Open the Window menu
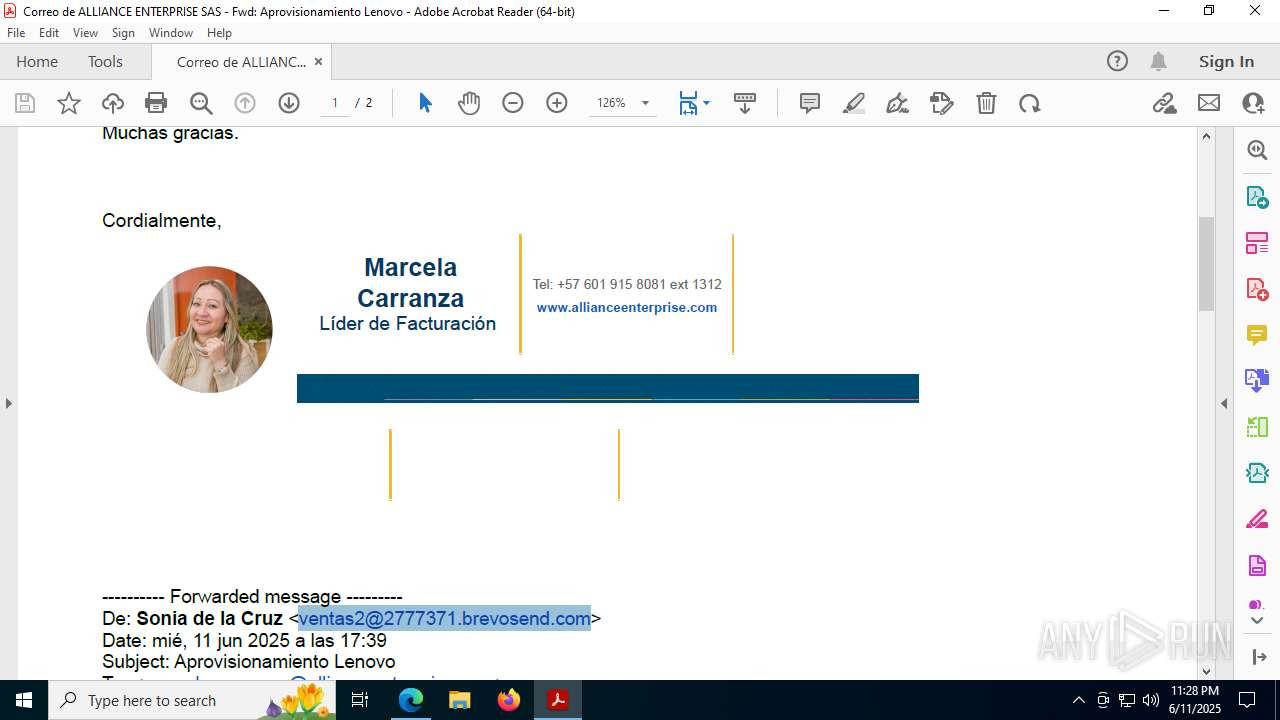This screenshot has width=1280, height=720. point(171,33)
